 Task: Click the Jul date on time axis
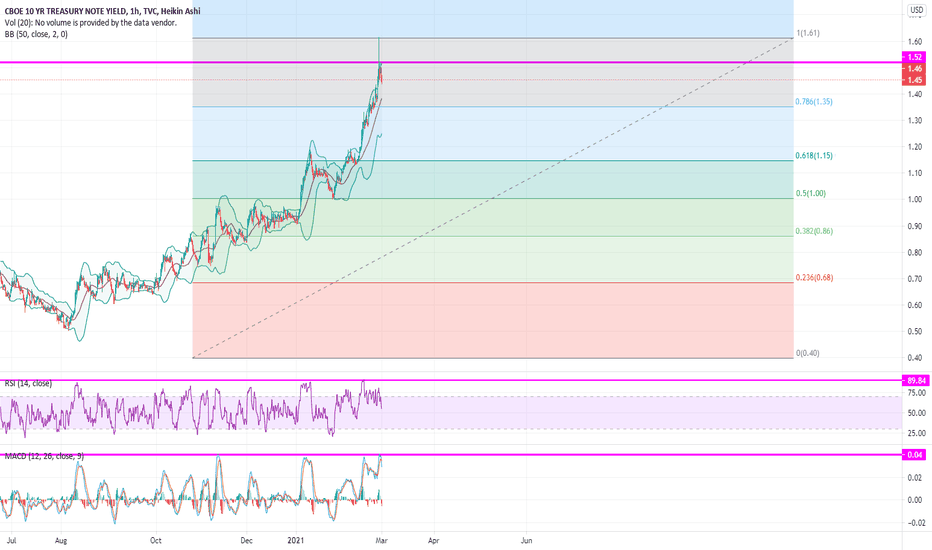[x=11, y=540]
